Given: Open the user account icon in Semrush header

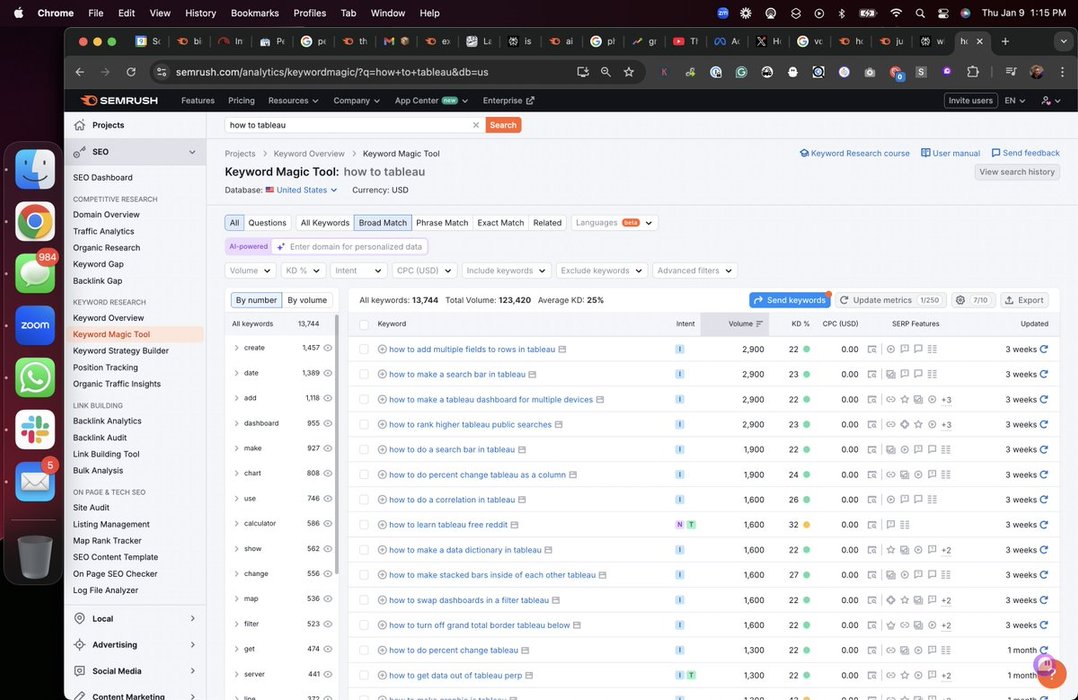Looking at the screenshot, I should [1050, 100].
